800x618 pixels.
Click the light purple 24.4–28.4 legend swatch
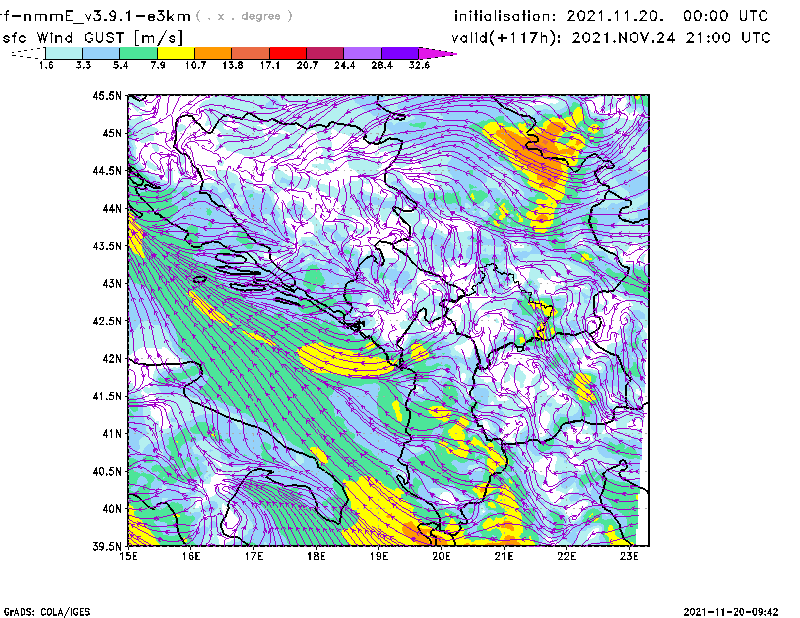point(362,53)
